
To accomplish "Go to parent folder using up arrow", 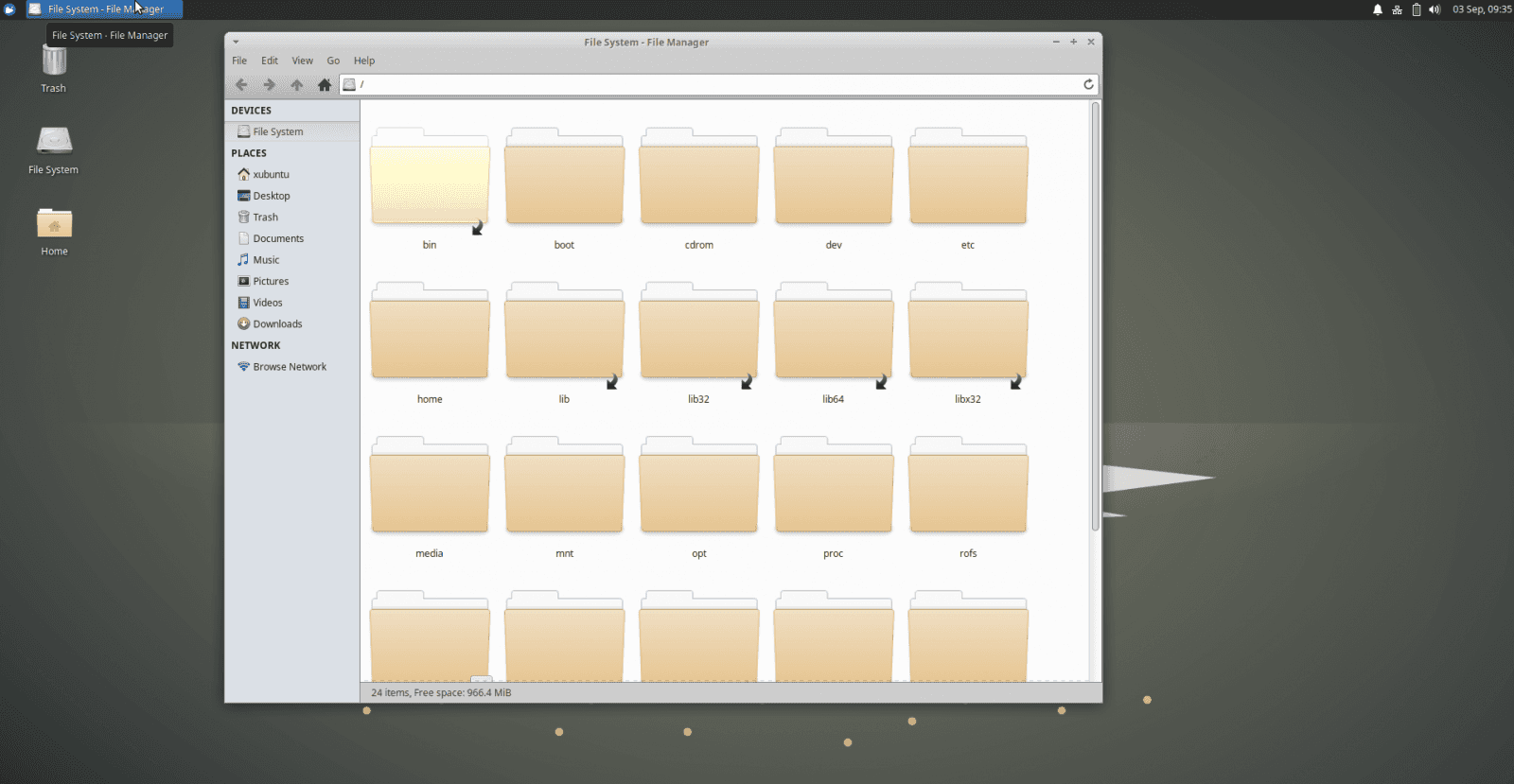I will [297, 85].
